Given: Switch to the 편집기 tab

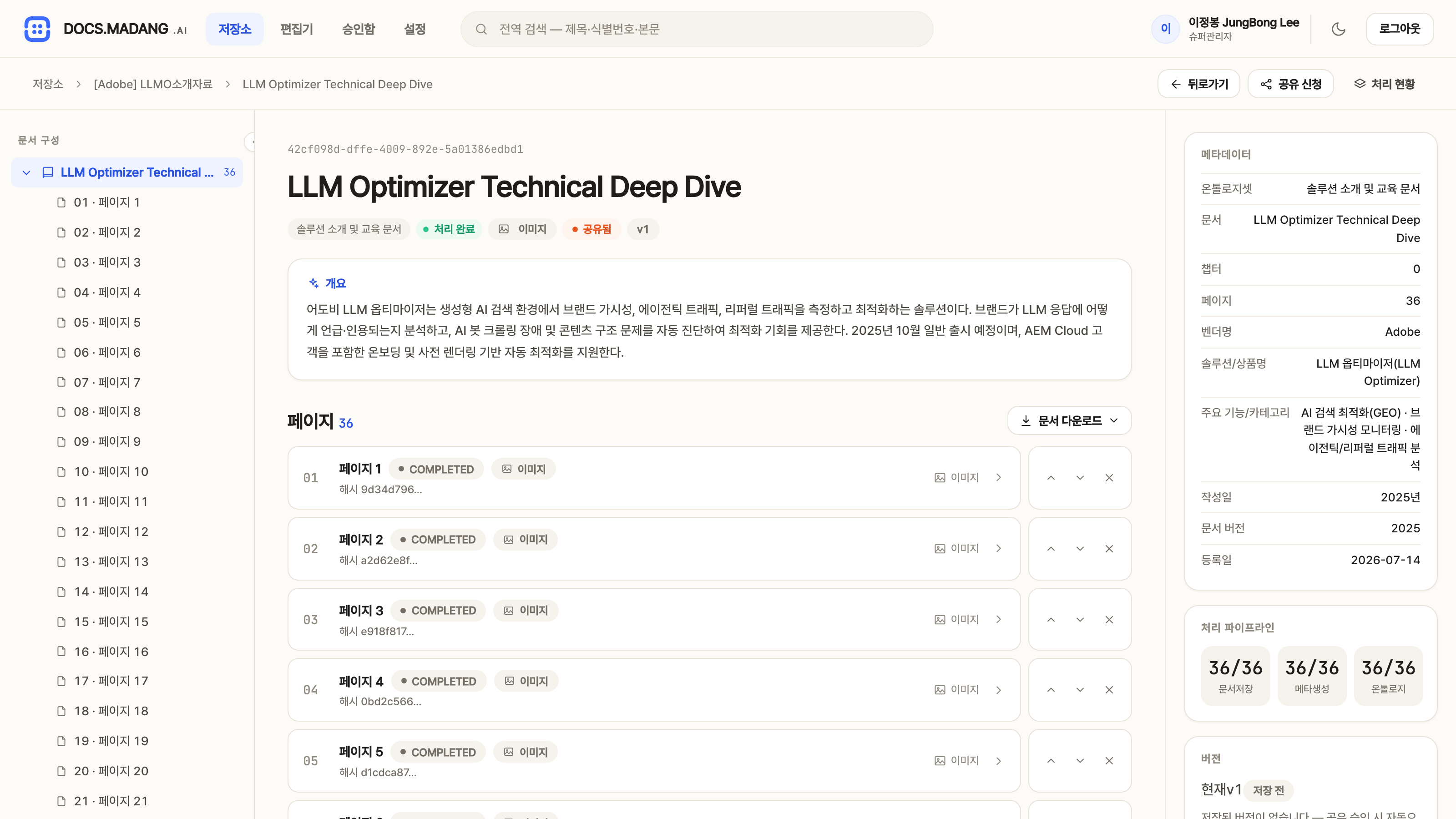Looking at the screenshot, I should (x=296, y=29).
